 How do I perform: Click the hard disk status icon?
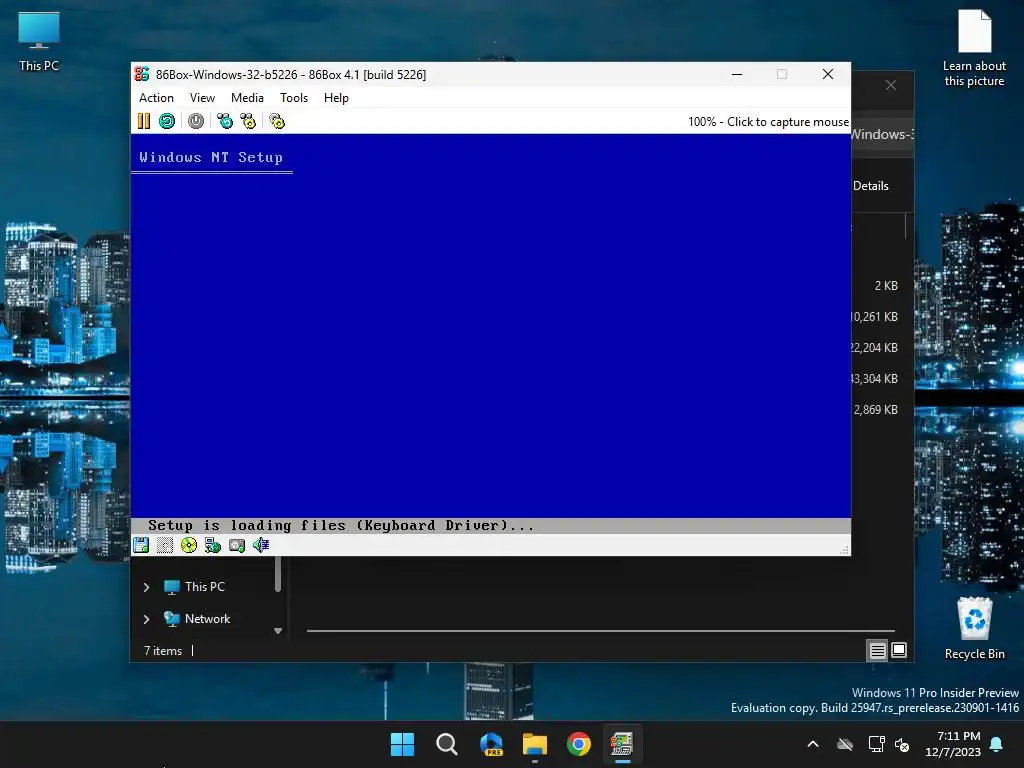[236, 545]
